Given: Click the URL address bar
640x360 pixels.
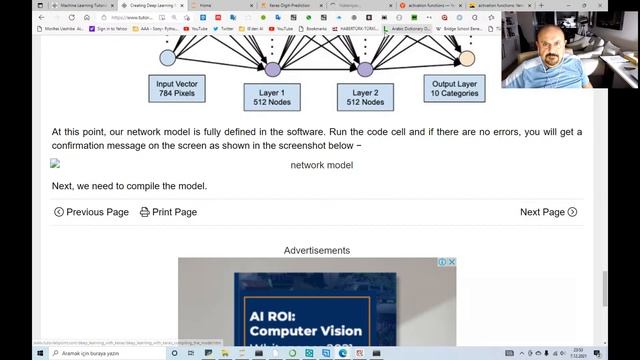Looking at the screenshot, I should point(131,18).
